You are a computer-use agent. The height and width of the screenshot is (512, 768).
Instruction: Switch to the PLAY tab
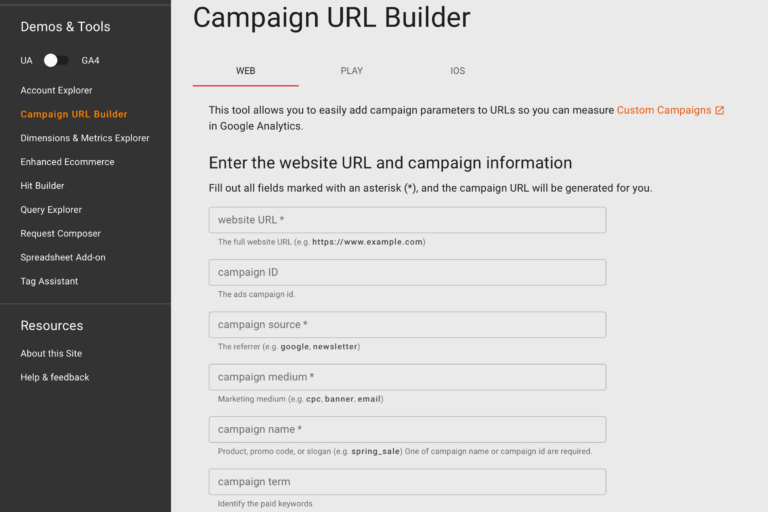(352, 71)
